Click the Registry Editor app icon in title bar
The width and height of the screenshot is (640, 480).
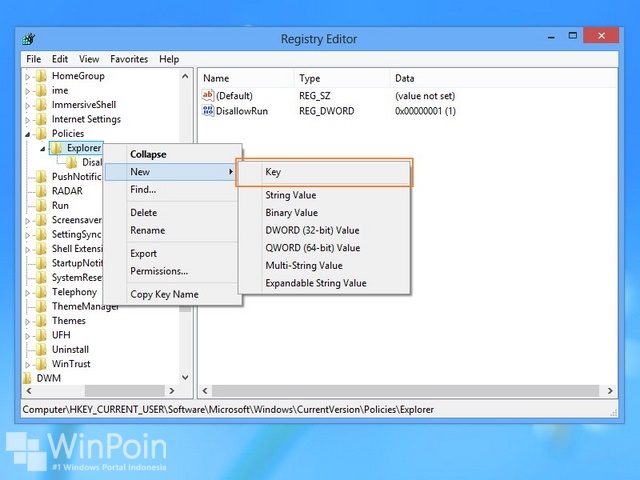click(x=29, y=39)
